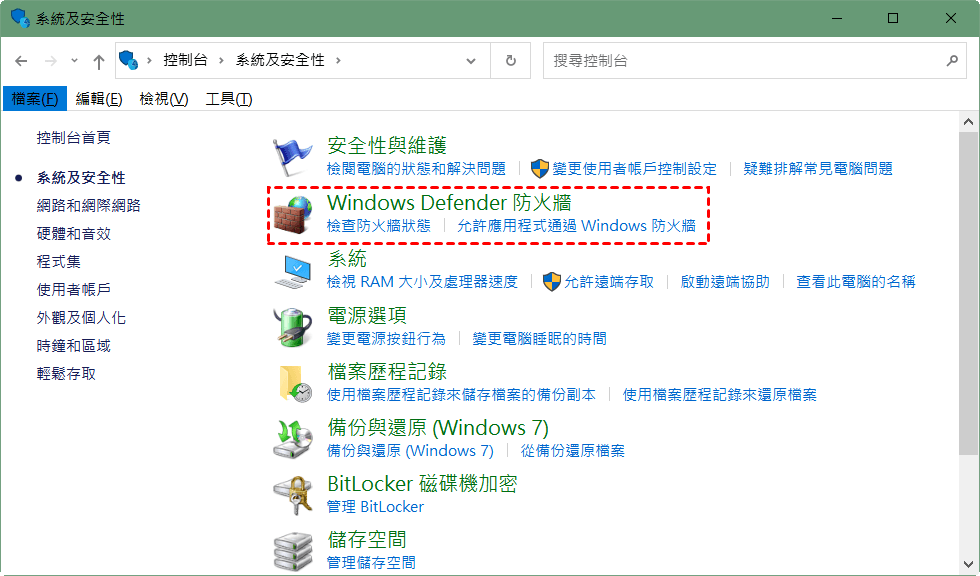Click the blue flag 安全性與維護 icon

(x=292, y=157)
